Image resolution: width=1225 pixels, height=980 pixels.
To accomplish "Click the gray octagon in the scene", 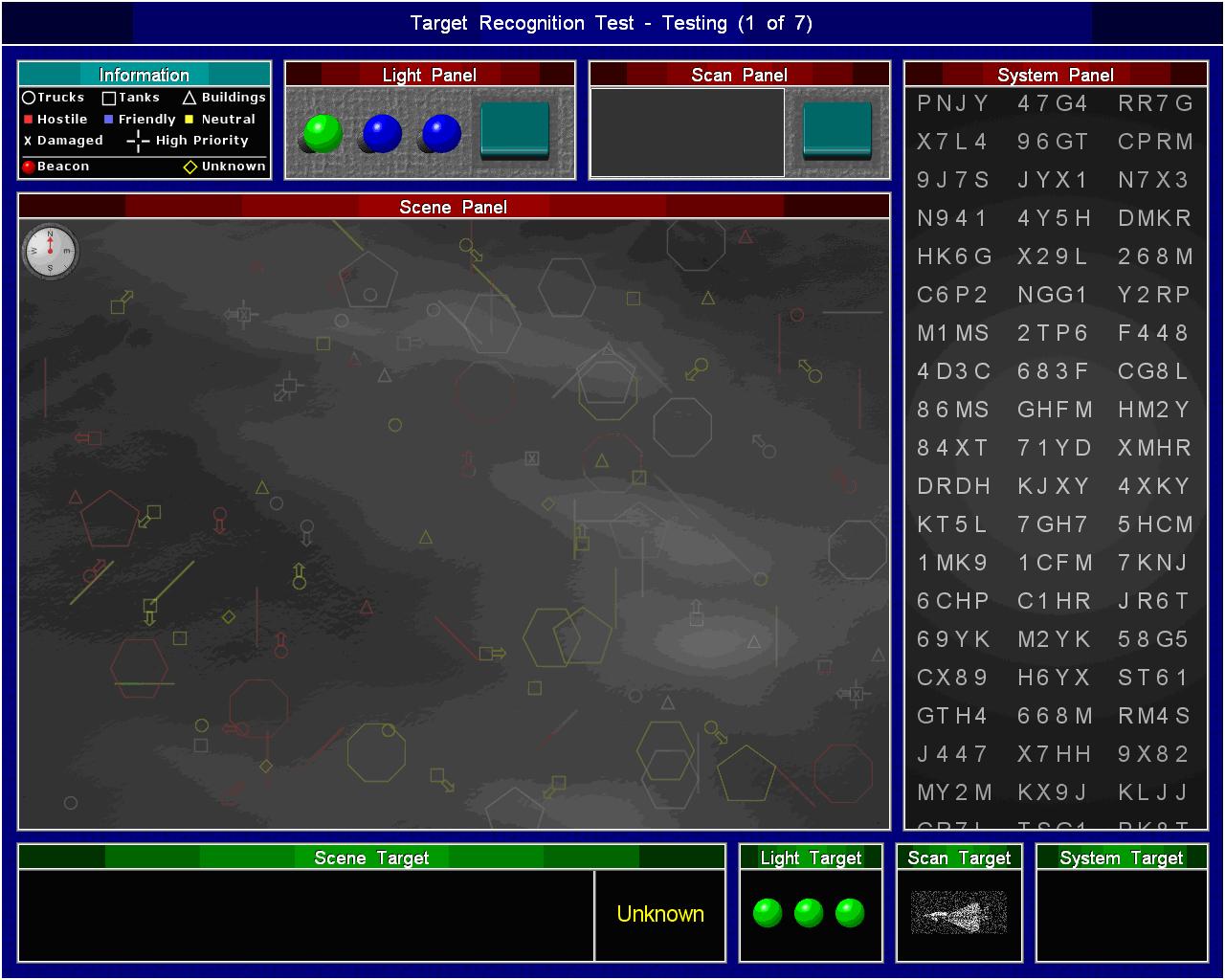I will (682, 428).
